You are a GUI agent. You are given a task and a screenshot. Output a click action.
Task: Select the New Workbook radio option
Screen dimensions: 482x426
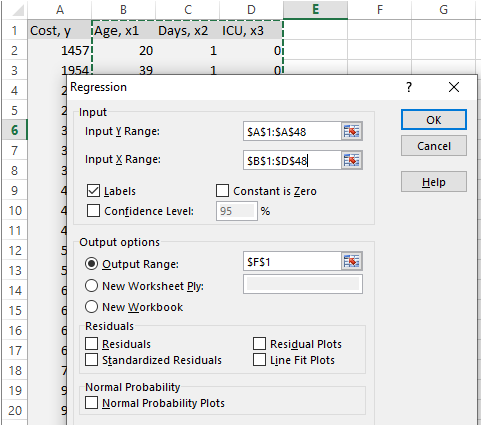pos(91,307)
